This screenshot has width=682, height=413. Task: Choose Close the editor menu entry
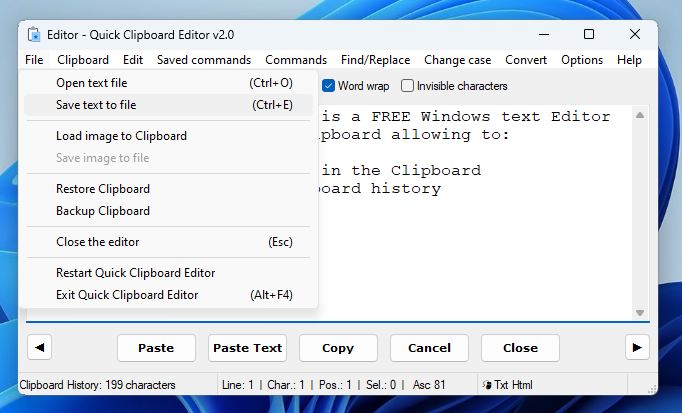click(168, 242)
